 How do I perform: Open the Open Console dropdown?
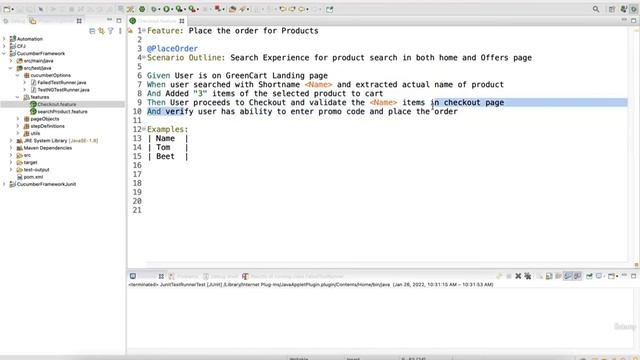point(617,276)
